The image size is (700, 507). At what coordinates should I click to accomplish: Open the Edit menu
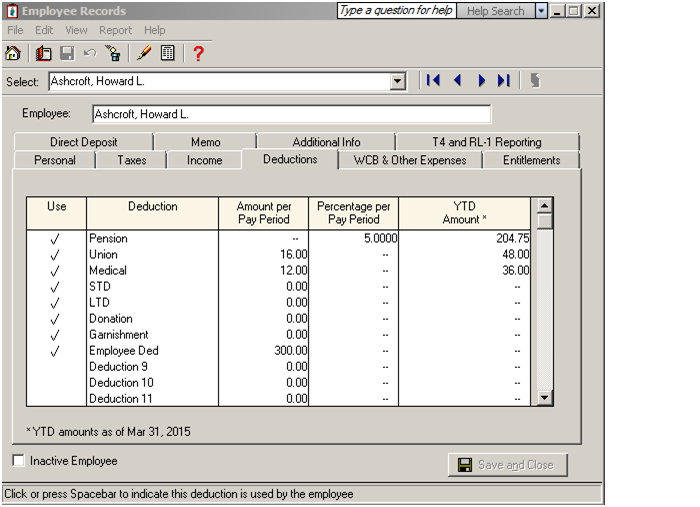coord(44,30)
